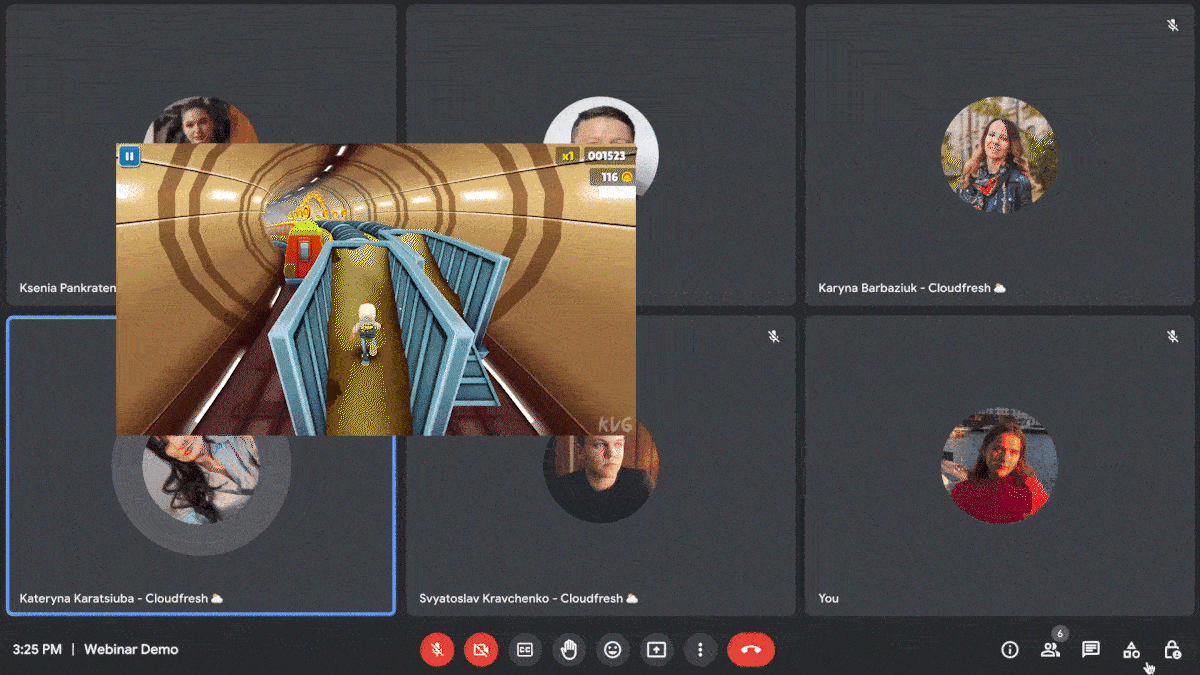Open the chat with everyone panel
The height and width of the screenshot is (675, 1200).
1091,650
